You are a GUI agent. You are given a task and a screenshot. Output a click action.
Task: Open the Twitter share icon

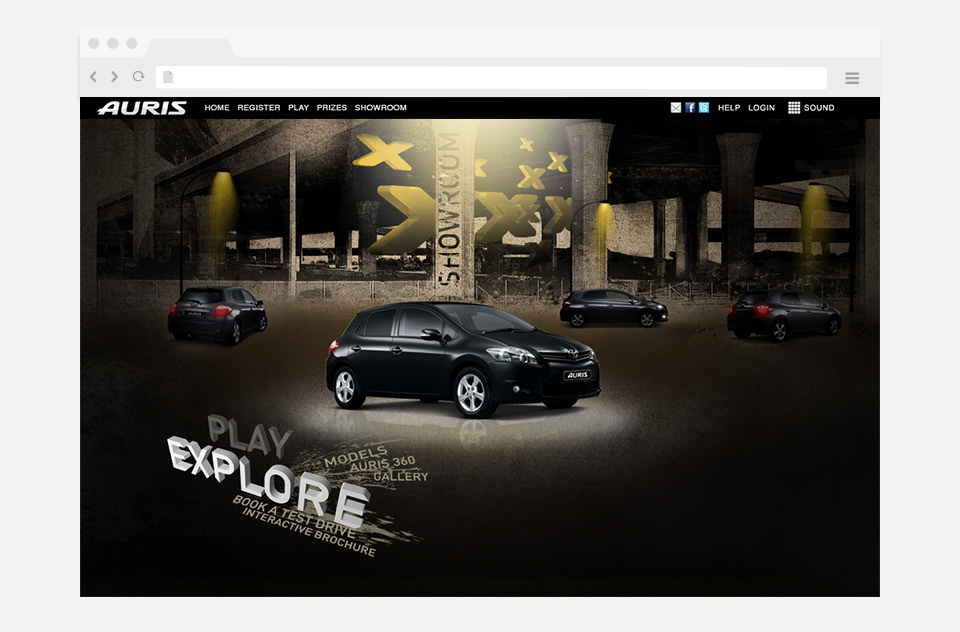coord(703,108)
